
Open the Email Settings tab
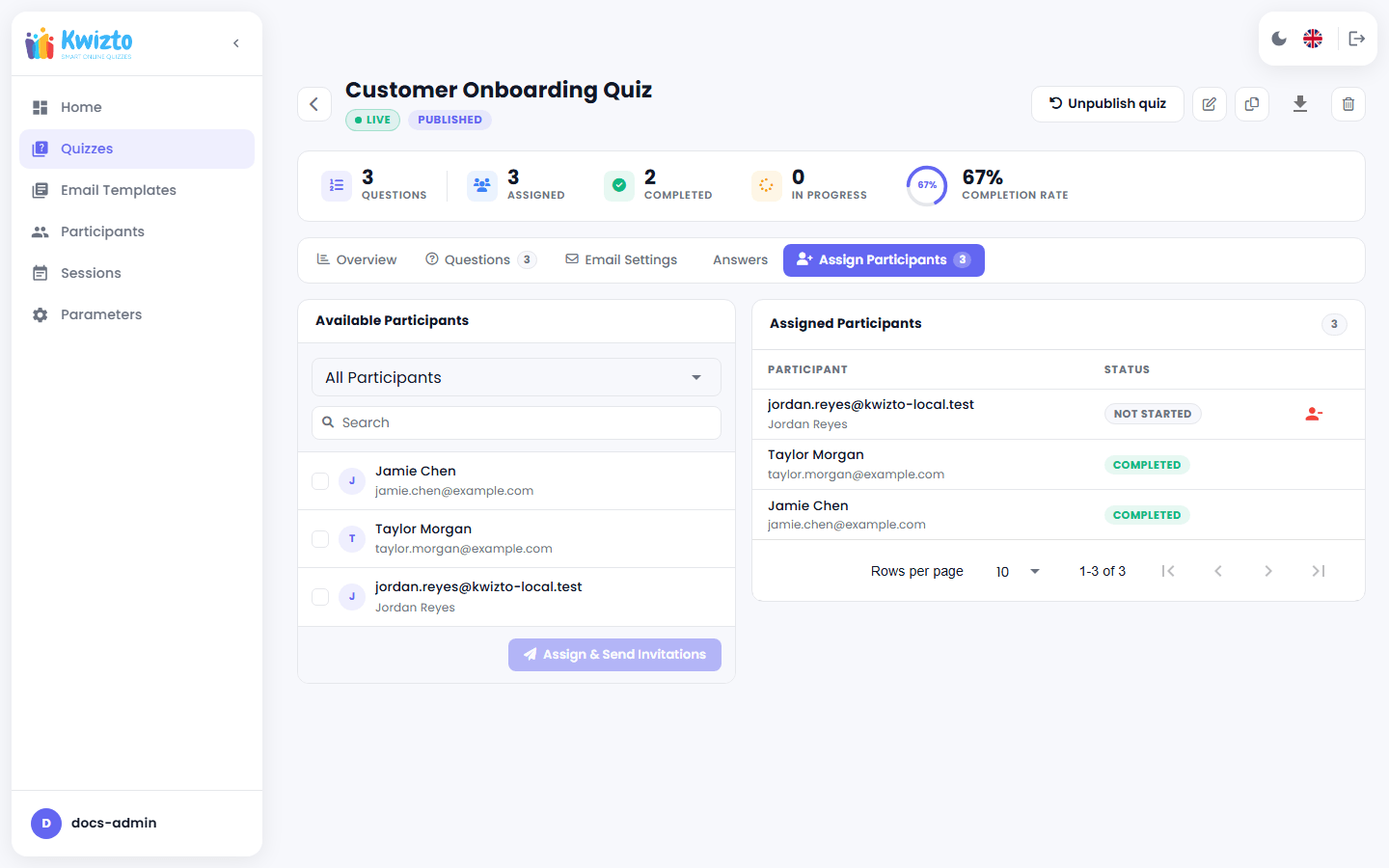point(621,259)
